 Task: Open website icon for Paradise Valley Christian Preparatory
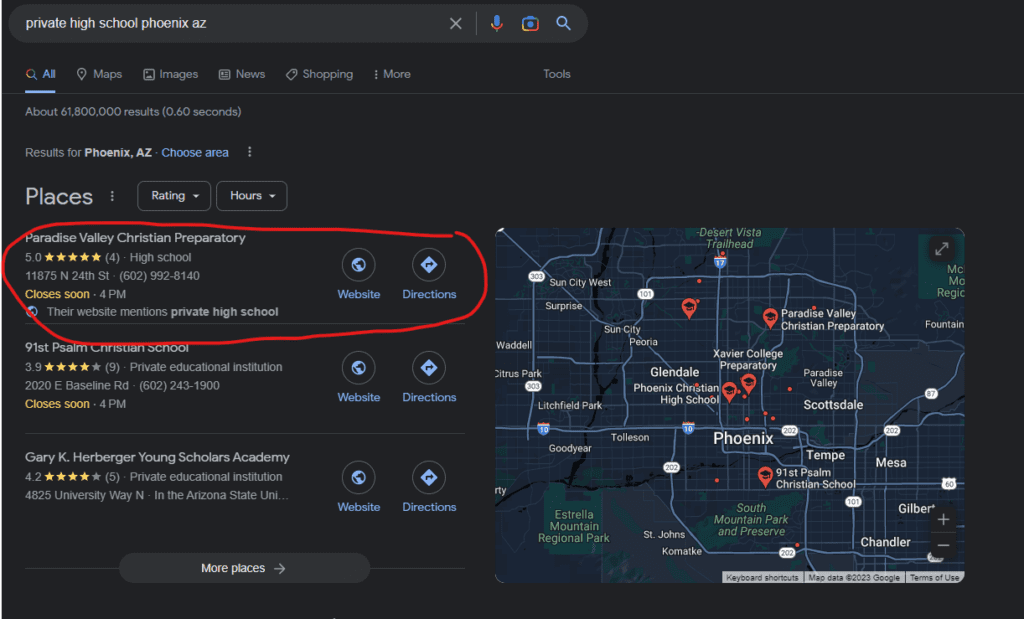(x=359, y=264)
